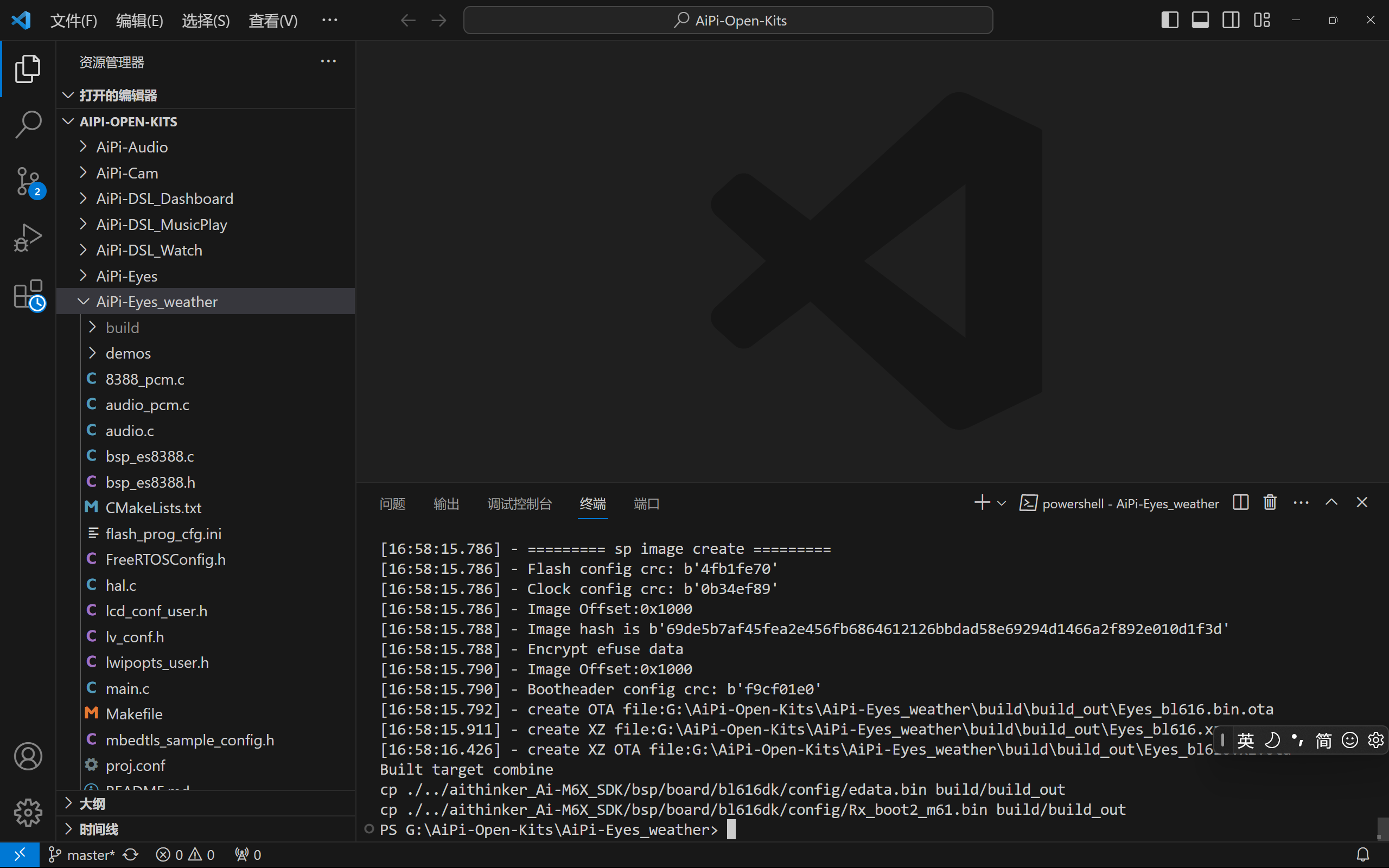Click the AiPi-Open-Kits command center search
The width and height of the screenshot is (1389, 868).
pyautogui.click(x=728, y=21)
